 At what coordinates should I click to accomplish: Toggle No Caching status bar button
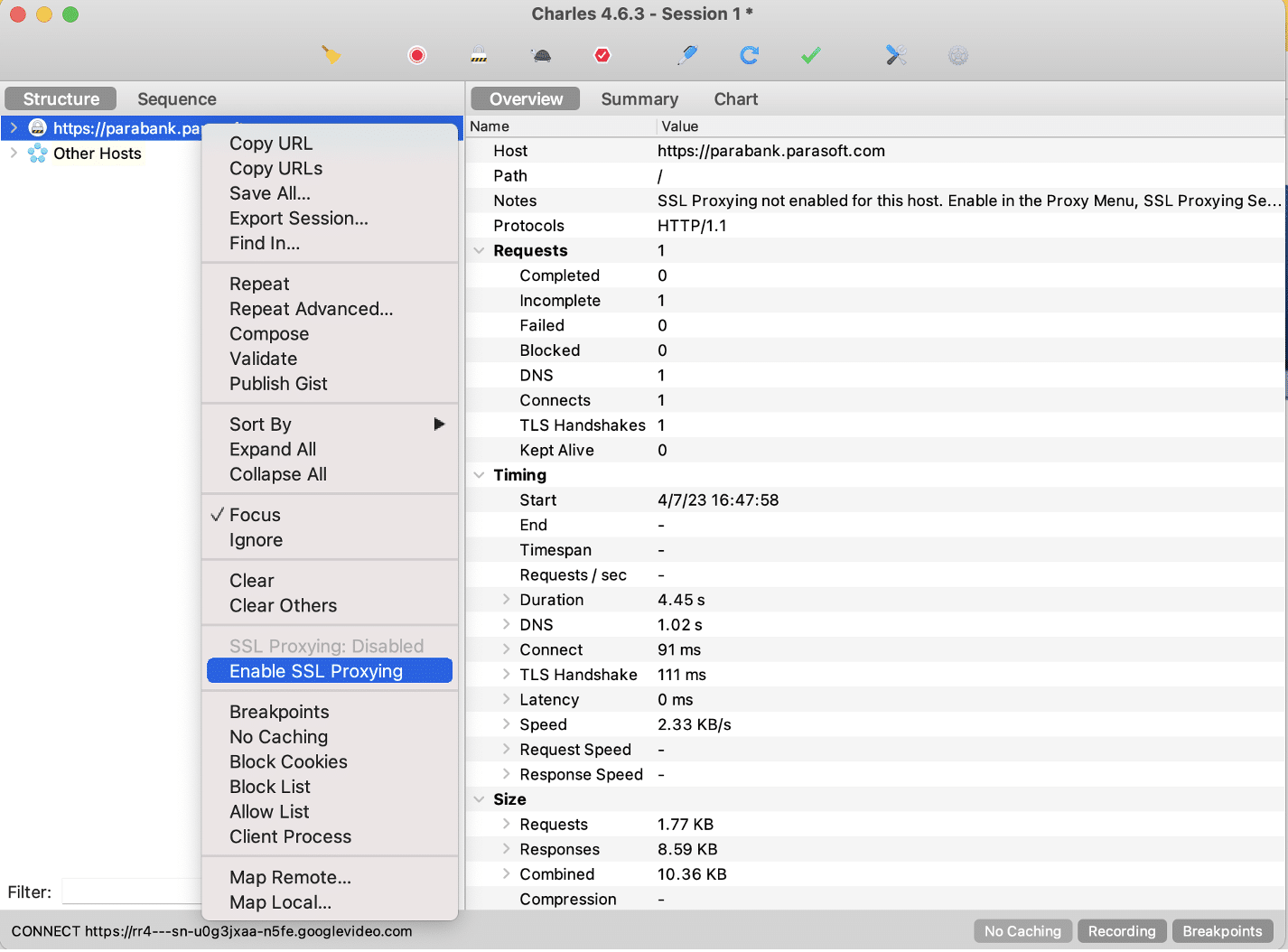click(1022, 931)
